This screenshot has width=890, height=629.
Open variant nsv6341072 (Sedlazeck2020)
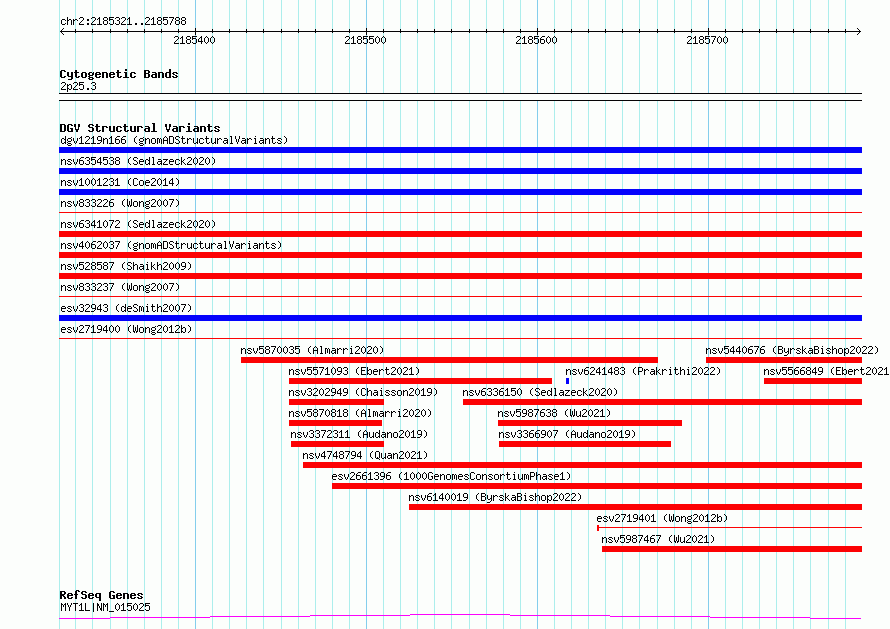click(x=138, y=224)
